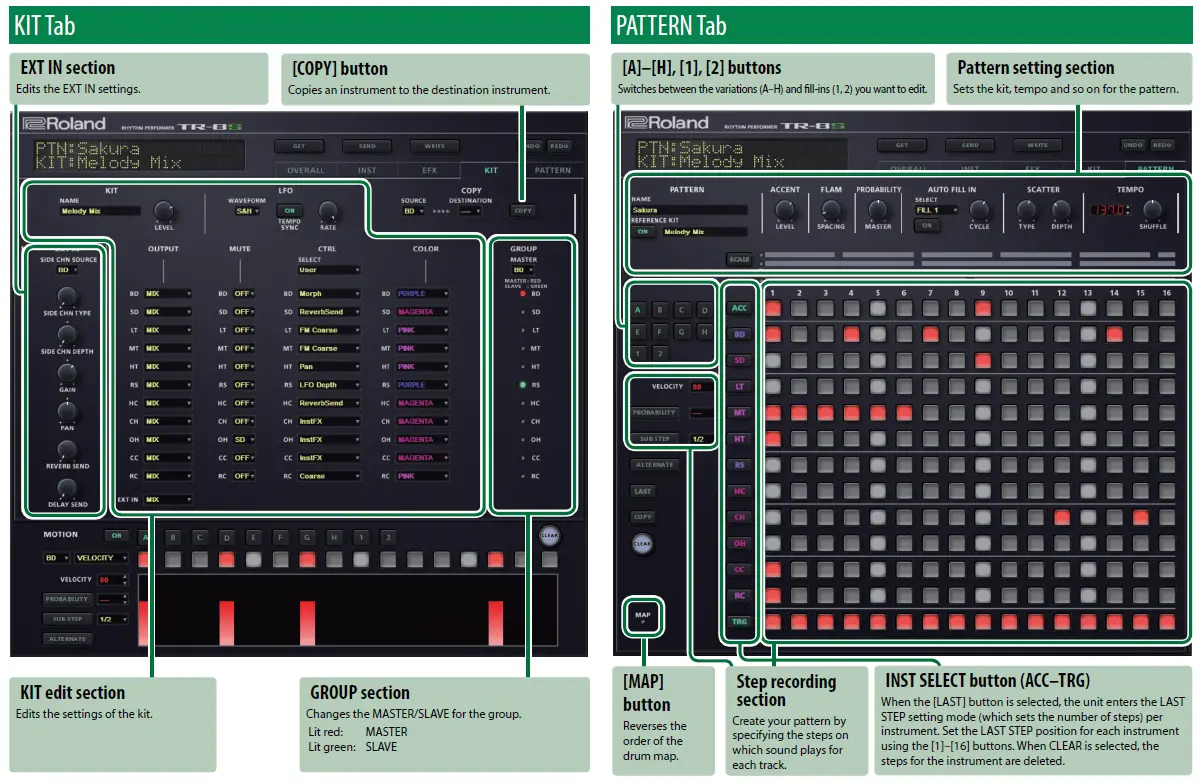Turn on AUTO FILL IN with the ON switch

point(926,224)
